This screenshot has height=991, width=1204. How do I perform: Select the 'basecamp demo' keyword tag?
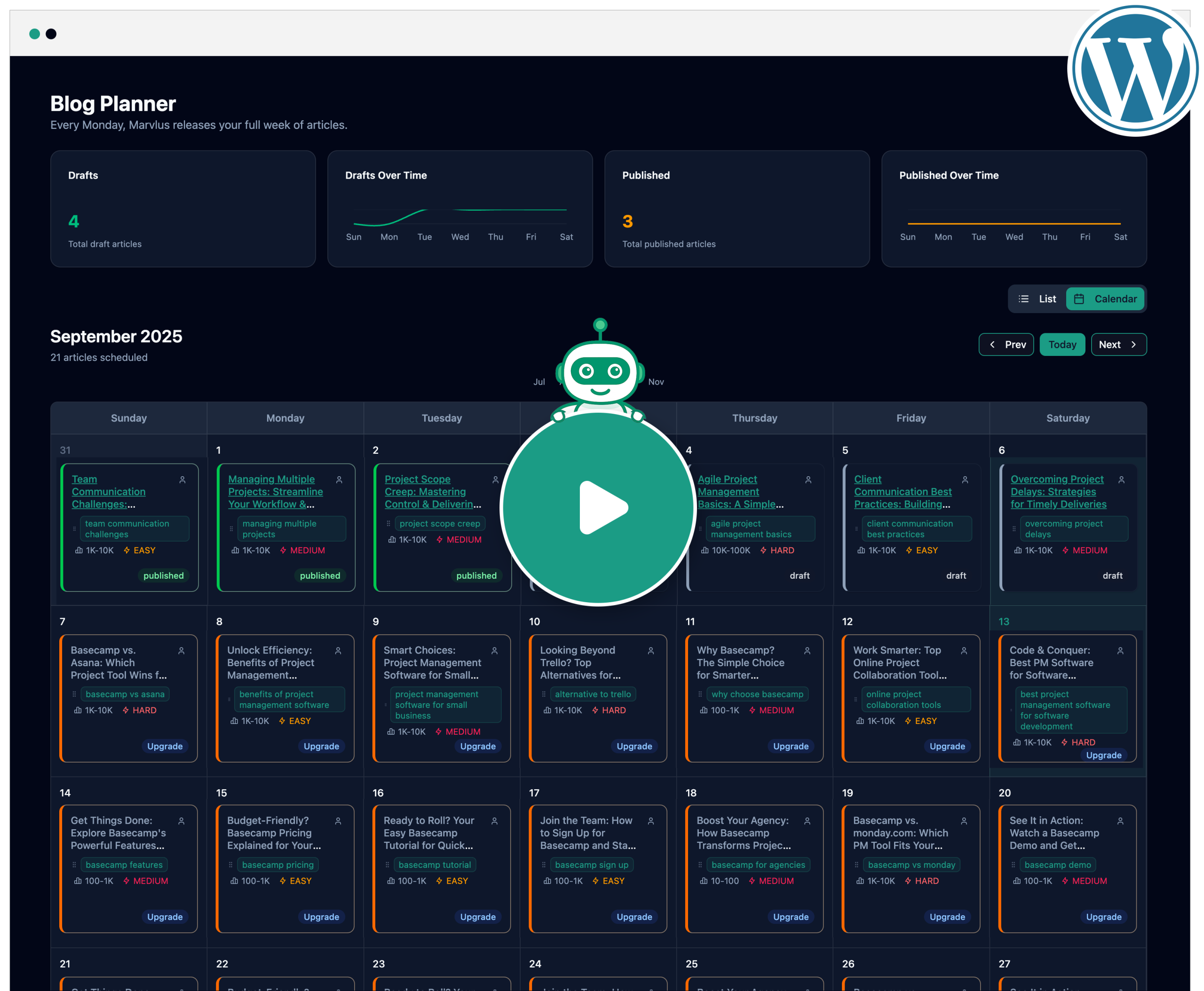(1058, 865)
